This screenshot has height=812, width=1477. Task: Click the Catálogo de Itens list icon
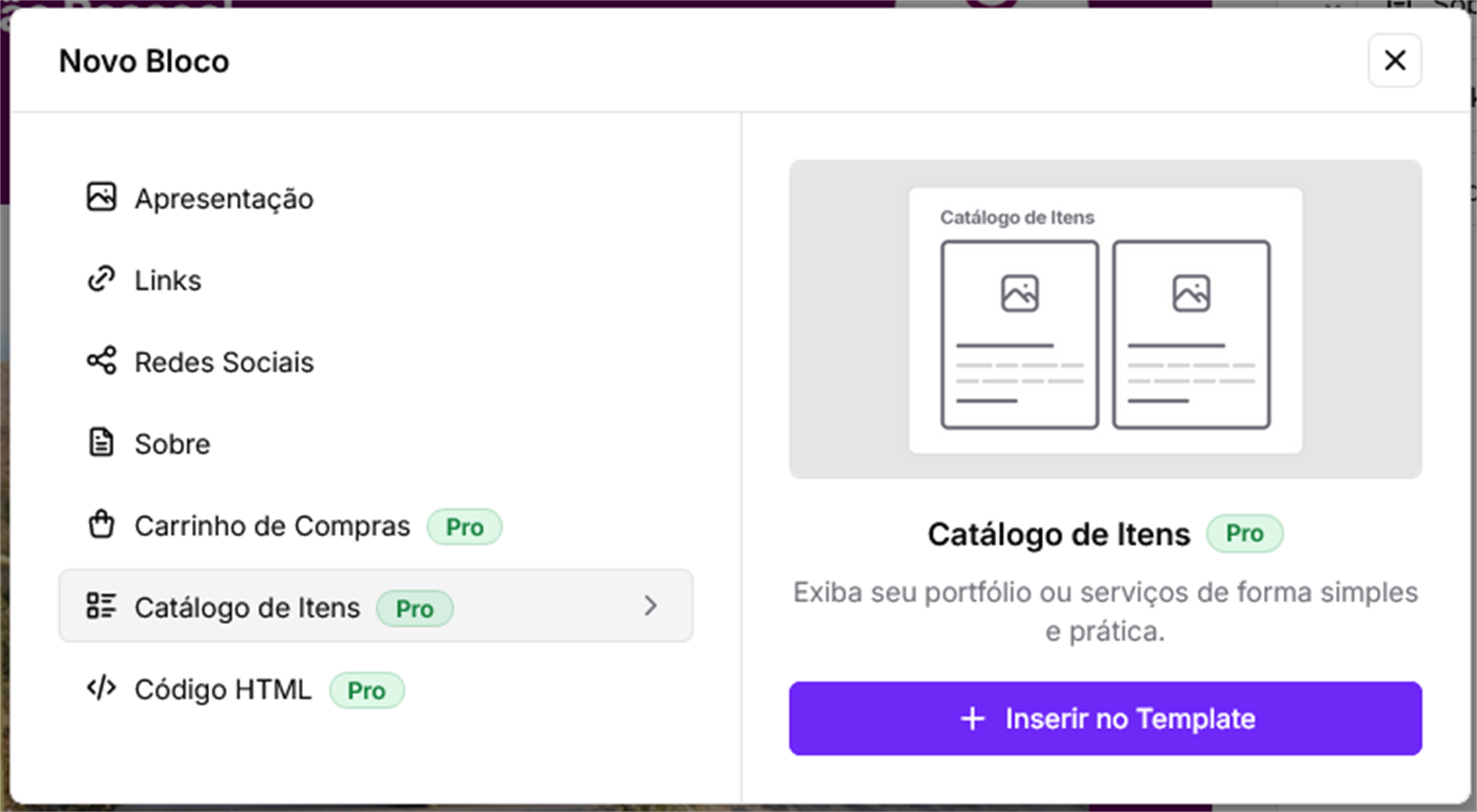point(101,606)
